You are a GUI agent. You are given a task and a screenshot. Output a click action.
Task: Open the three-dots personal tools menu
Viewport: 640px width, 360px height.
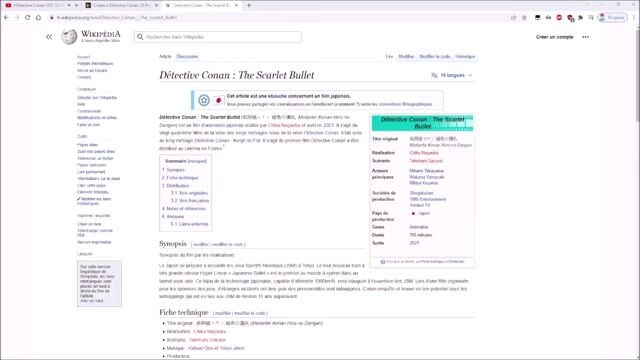tap(585, 37)
